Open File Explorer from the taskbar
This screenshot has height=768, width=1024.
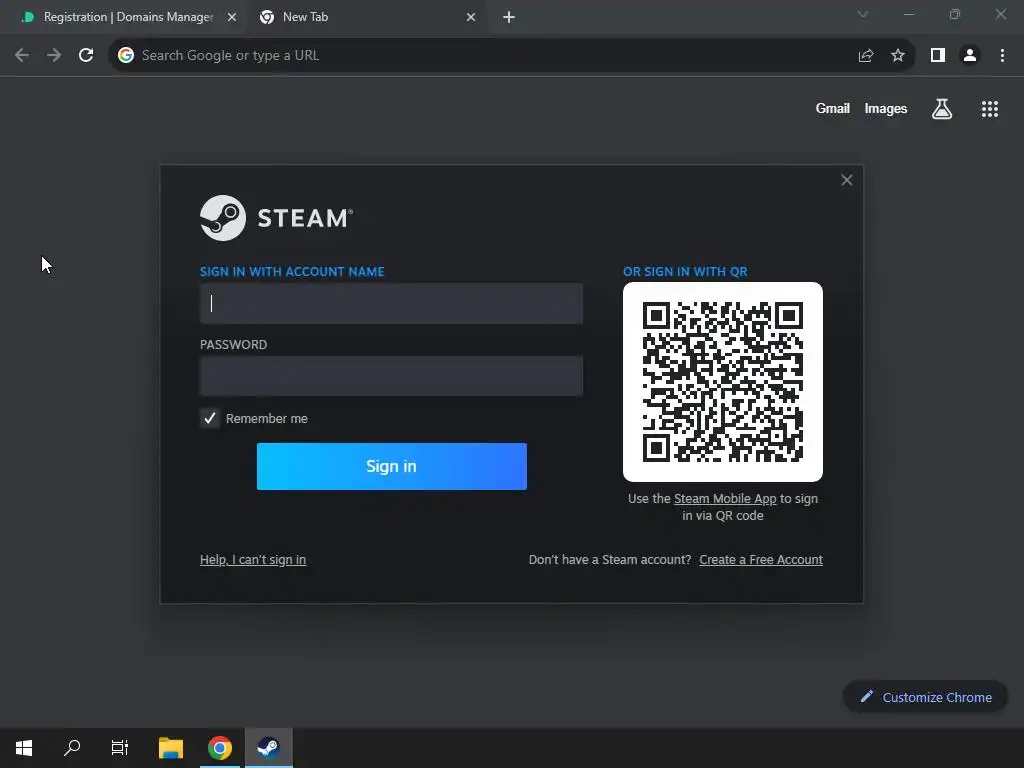(171, 748)
